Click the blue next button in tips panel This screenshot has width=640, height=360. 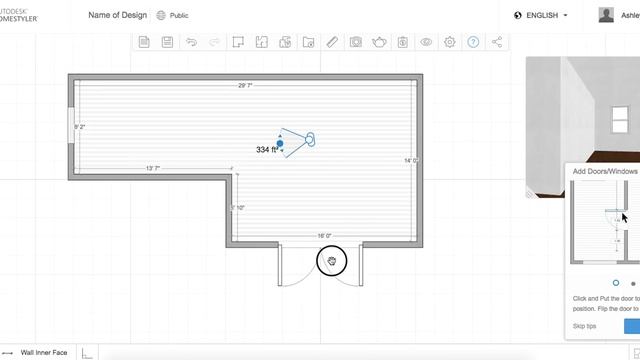pyautogui.click(x=632, y=326)
